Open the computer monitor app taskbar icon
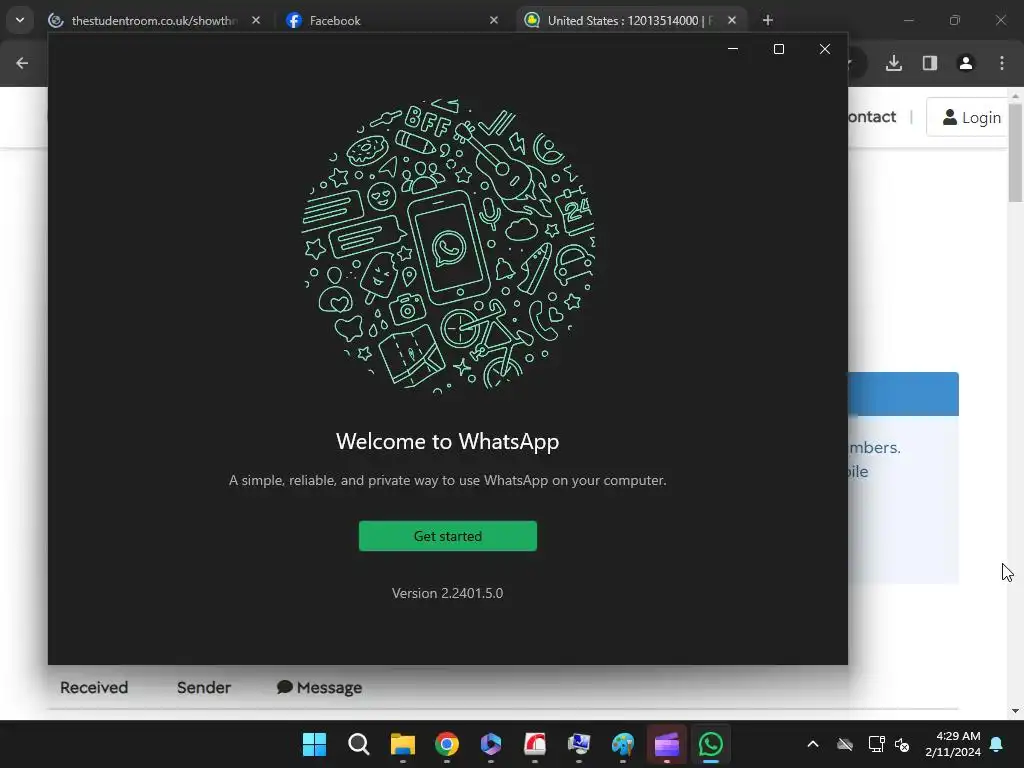1024x768 pixels. (x=579, y=744)
